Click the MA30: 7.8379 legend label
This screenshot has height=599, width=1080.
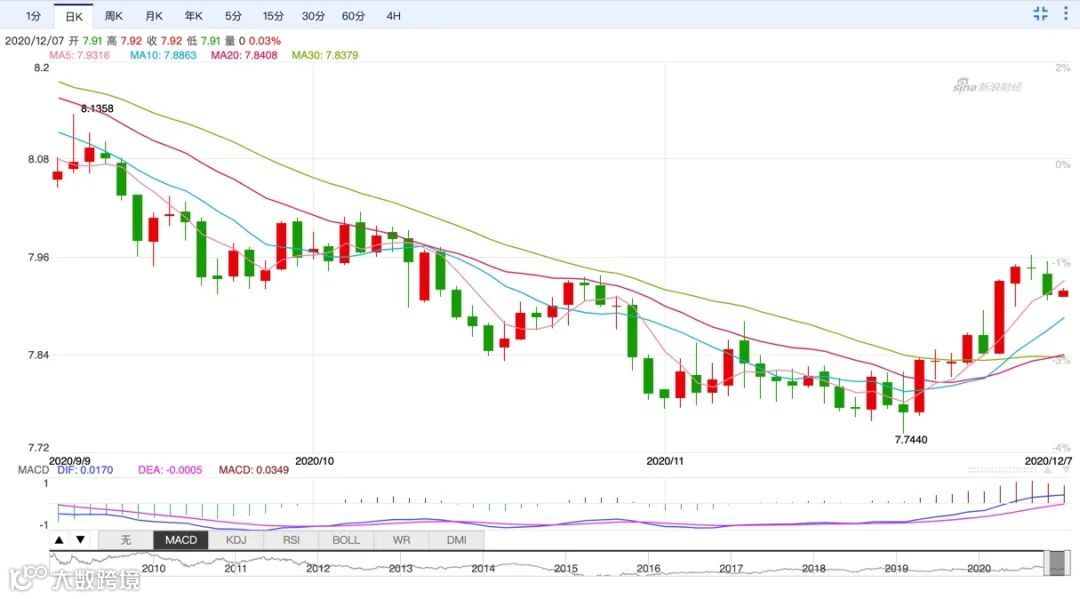click(324, 55)
